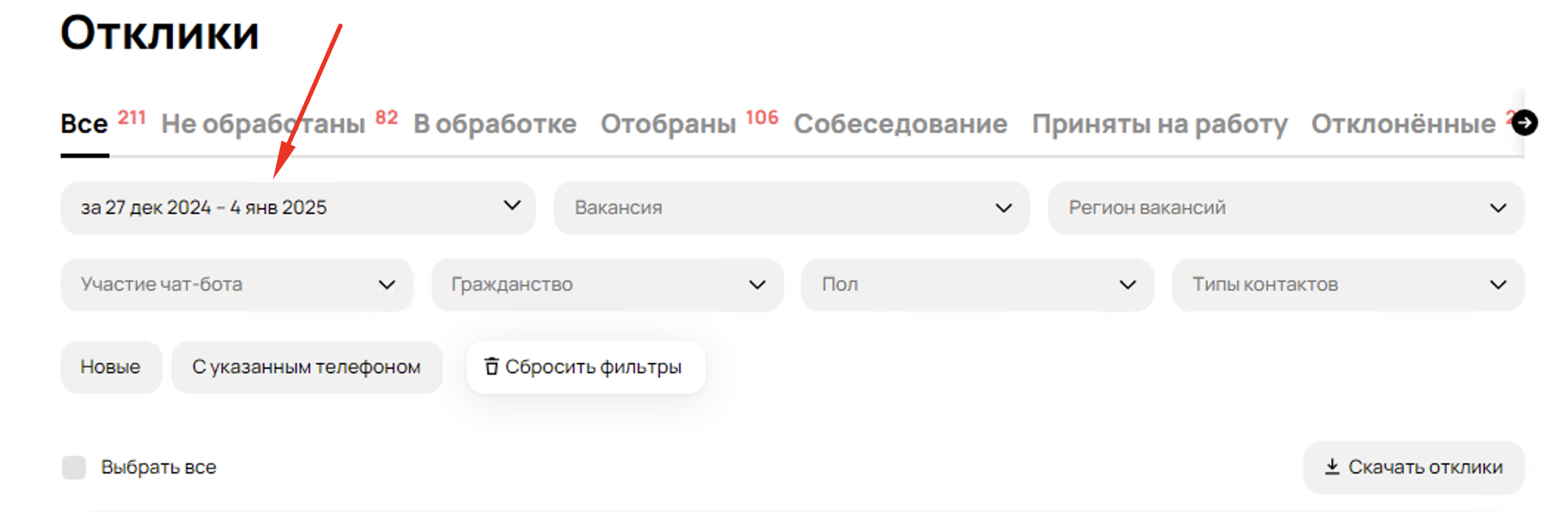
Task: Open the Гражданство dropdown
Action: 607,285
